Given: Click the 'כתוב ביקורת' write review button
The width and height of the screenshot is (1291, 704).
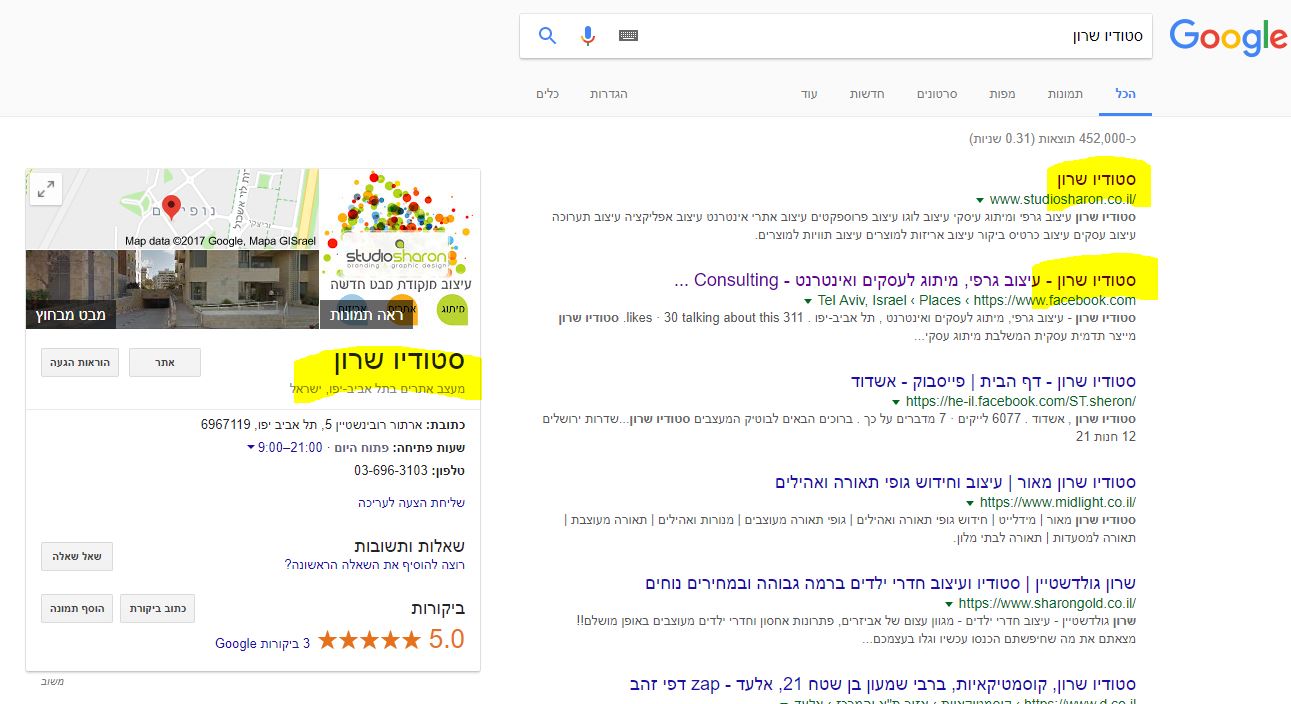Looking at the screenshot, I should 158,608.
